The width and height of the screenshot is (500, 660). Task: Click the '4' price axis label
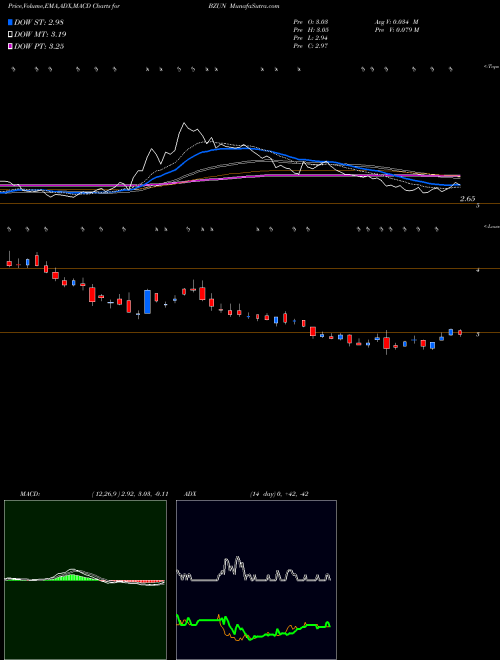tap(478, 270)
